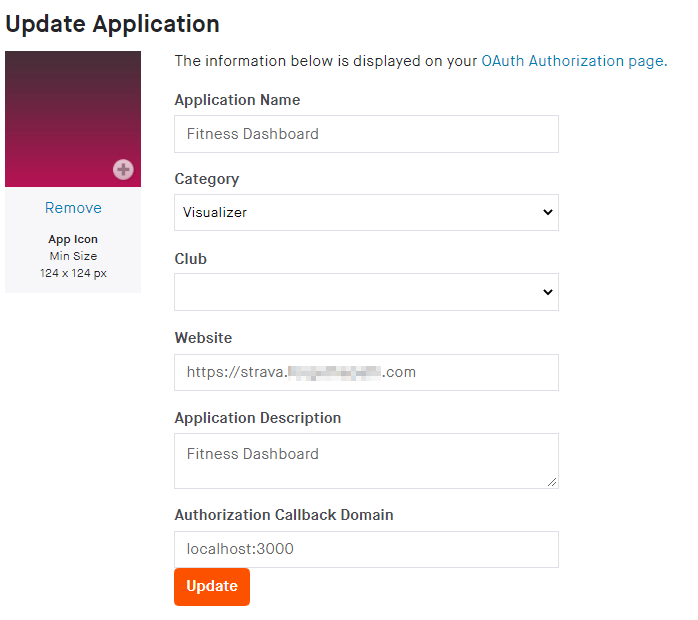This screenshot has width=698, height=620.
Task: Click the Application Description text area
Action: click(x=366, y=461)
